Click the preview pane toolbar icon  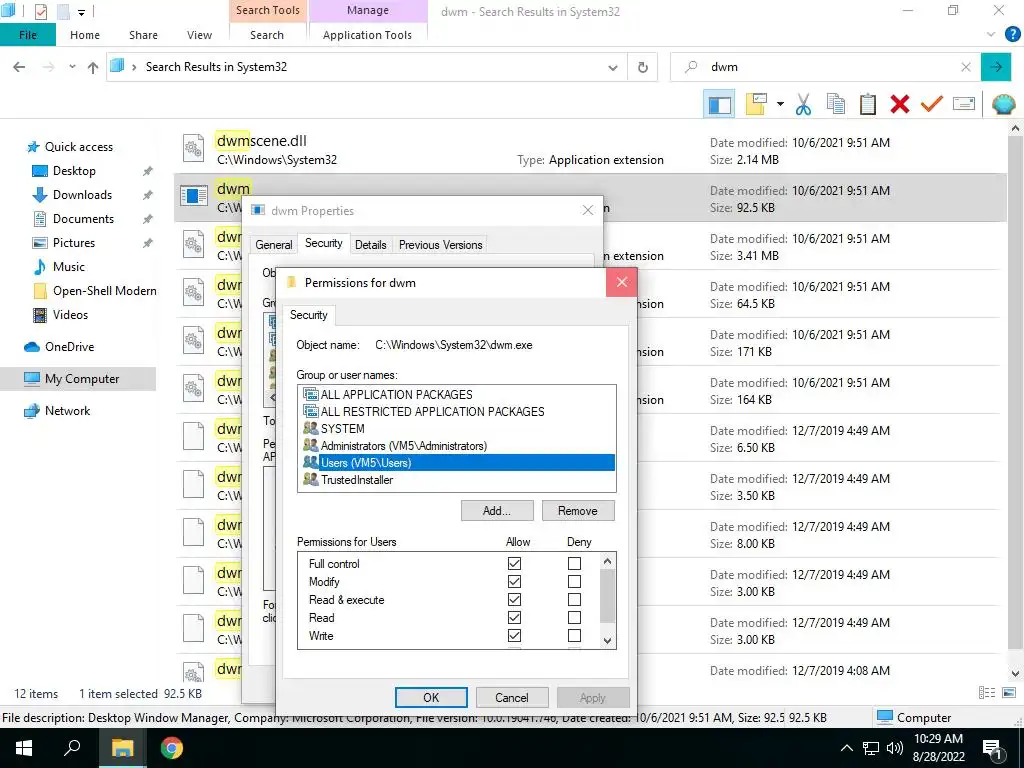click(719, 104)
